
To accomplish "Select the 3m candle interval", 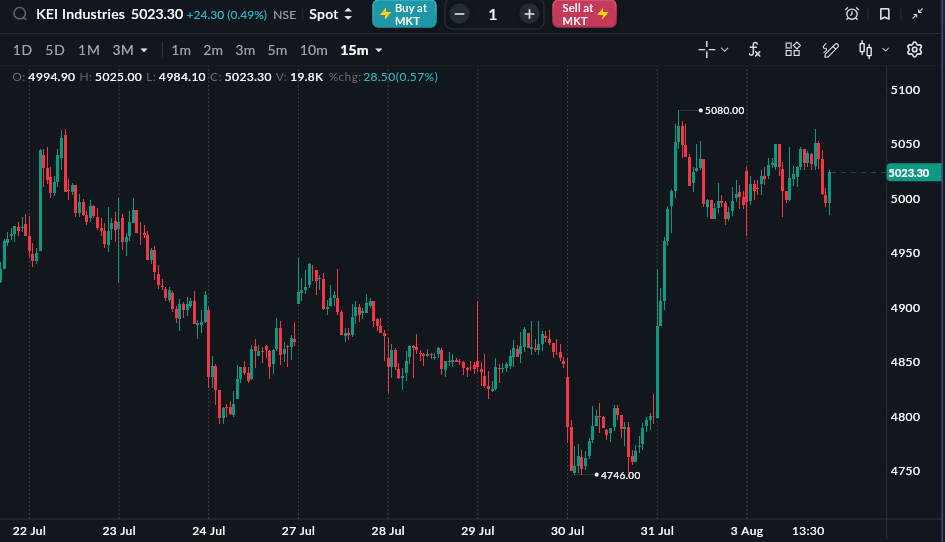I will [x=245, y=50].
